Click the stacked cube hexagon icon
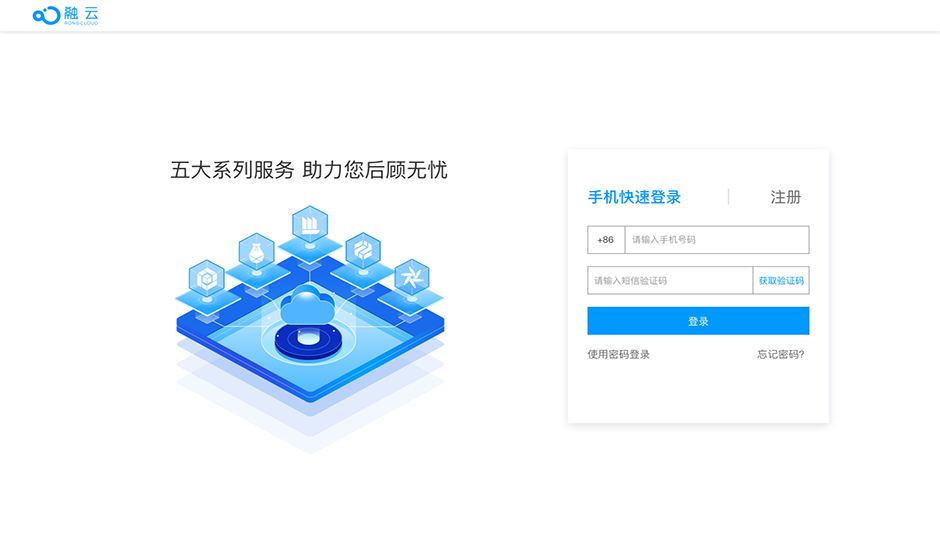Viewport: 940px width, 560px height. tap(207, 278)
